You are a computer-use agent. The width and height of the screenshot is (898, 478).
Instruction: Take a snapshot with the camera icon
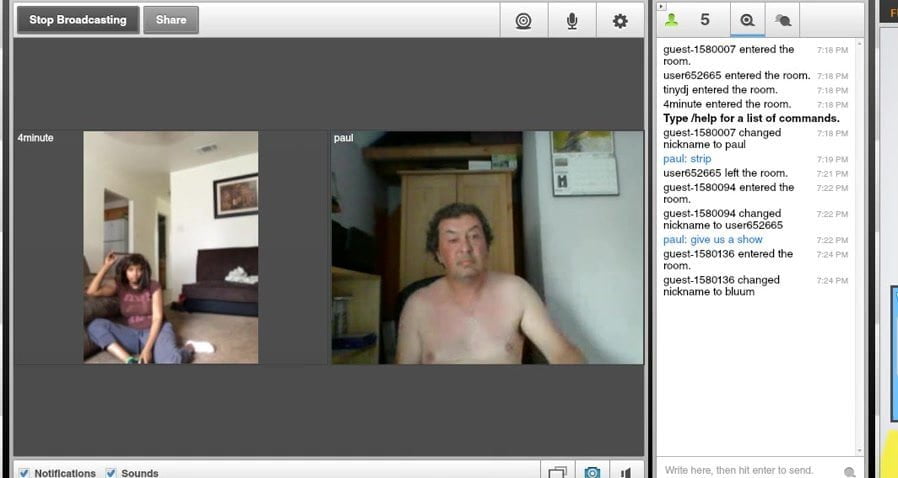click(593, 472)
